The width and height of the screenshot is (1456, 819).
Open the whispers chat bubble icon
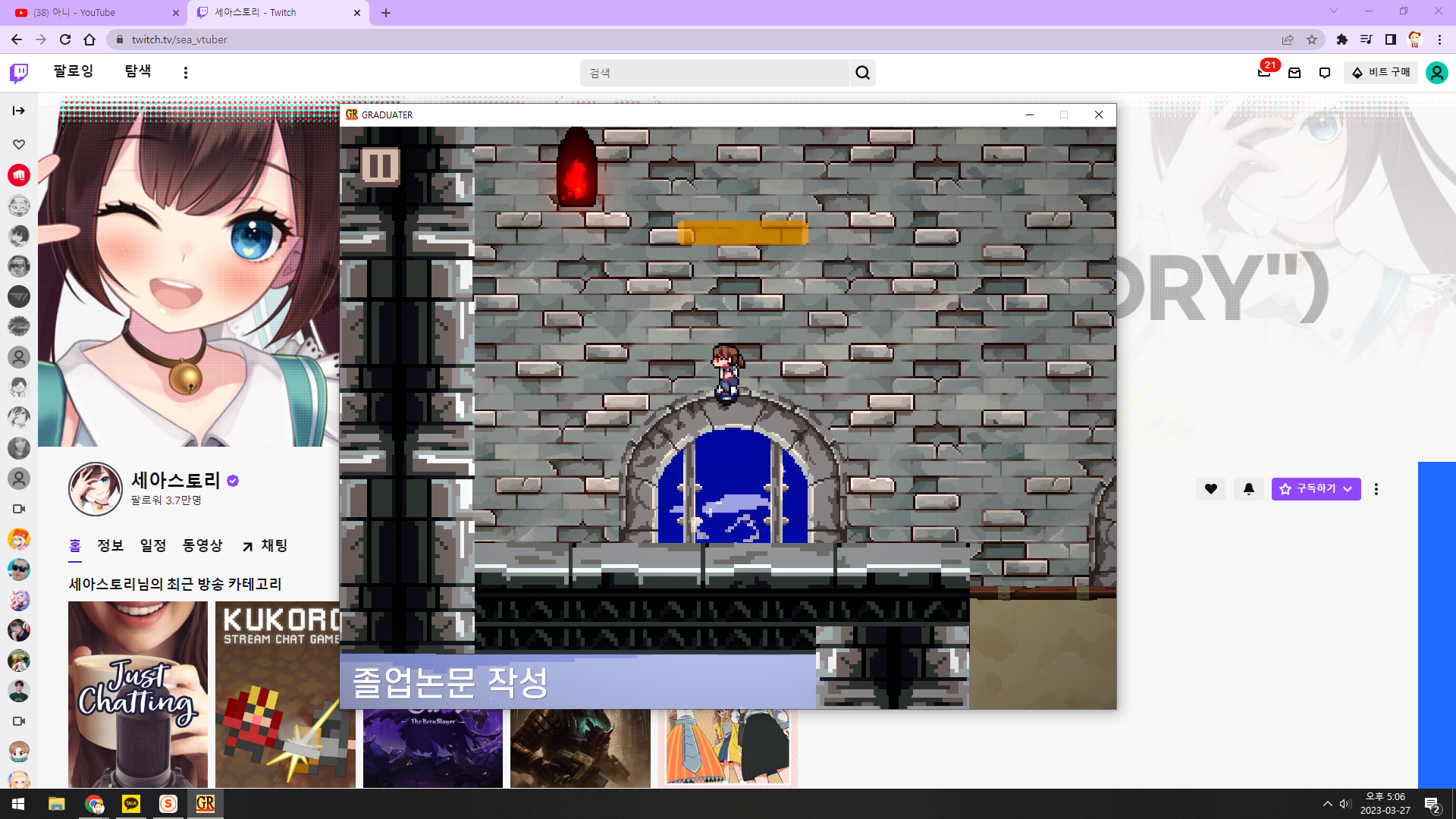click(x=1325, y=73)
